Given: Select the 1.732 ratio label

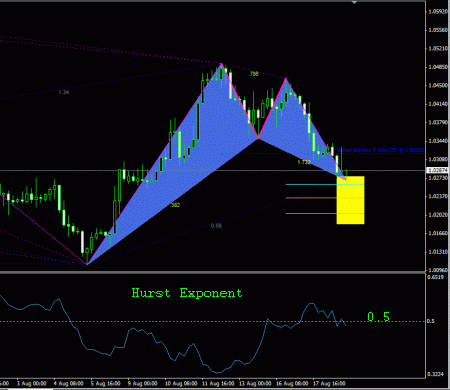Looking at the screenshot, I should click(x=304, y=162).
